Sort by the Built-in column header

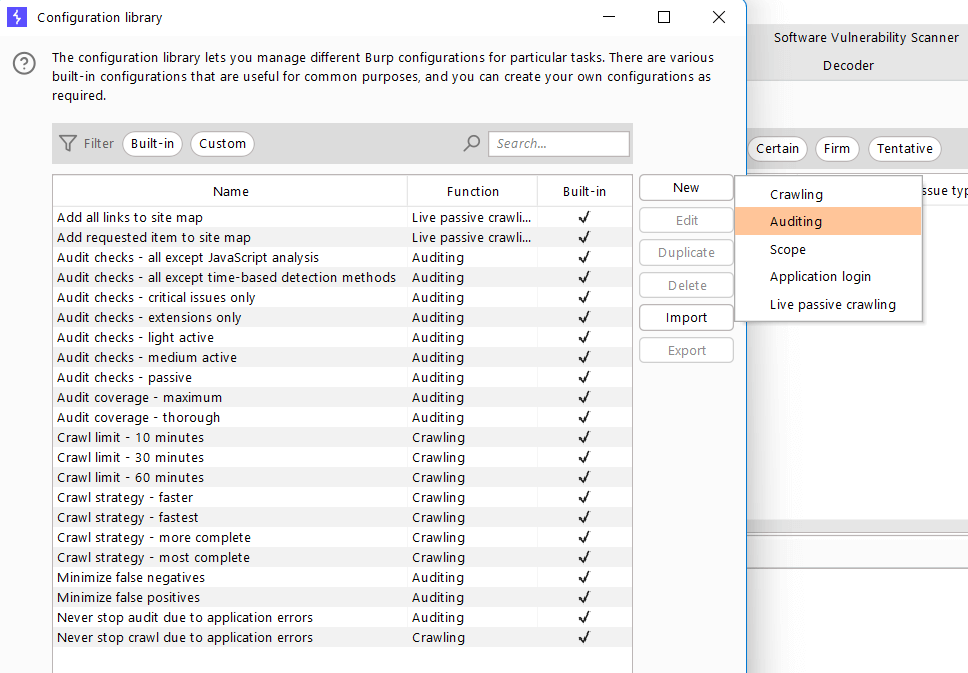click(584, 191)
